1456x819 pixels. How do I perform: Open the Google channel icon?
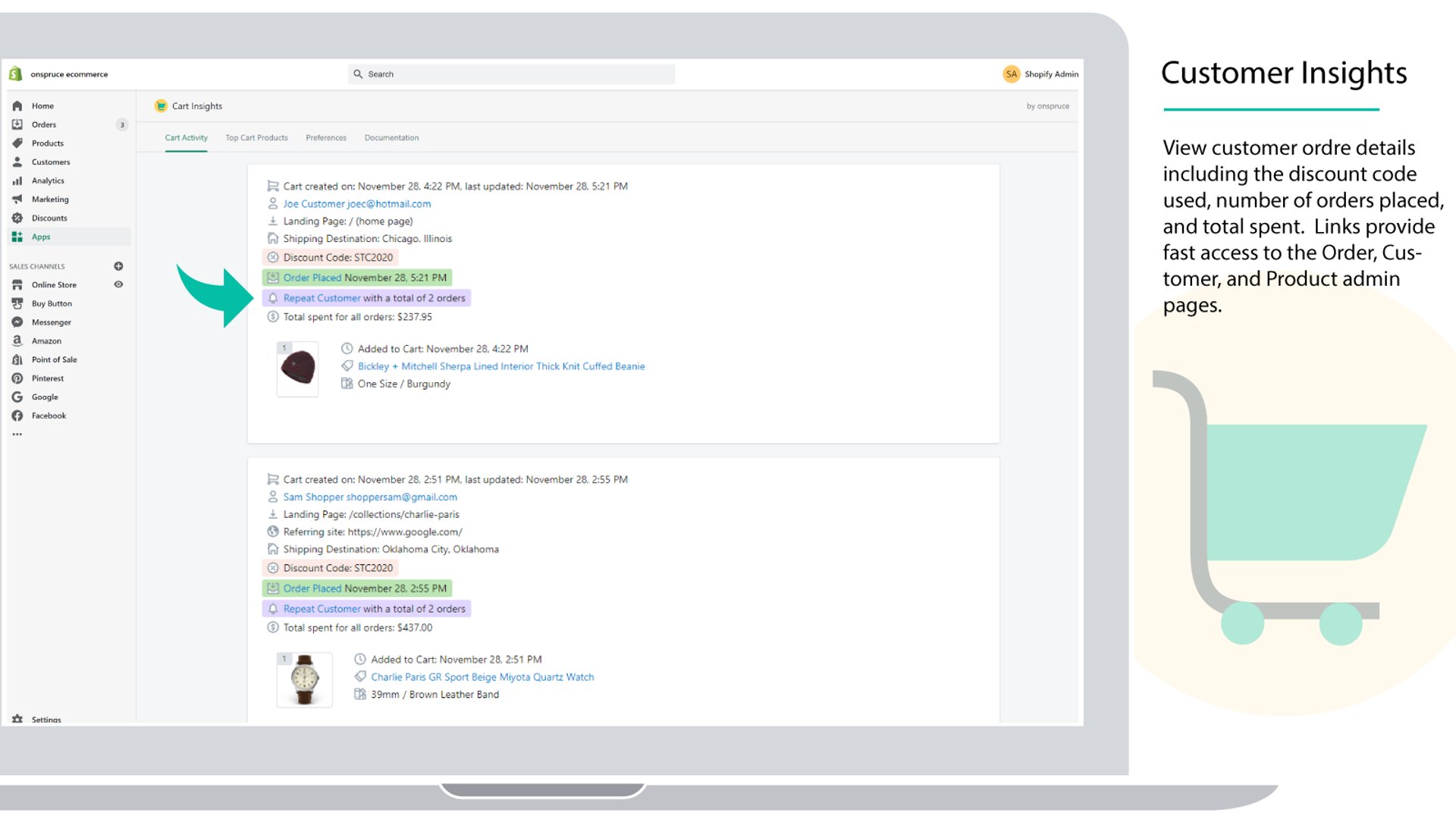[x=17, y=397]
